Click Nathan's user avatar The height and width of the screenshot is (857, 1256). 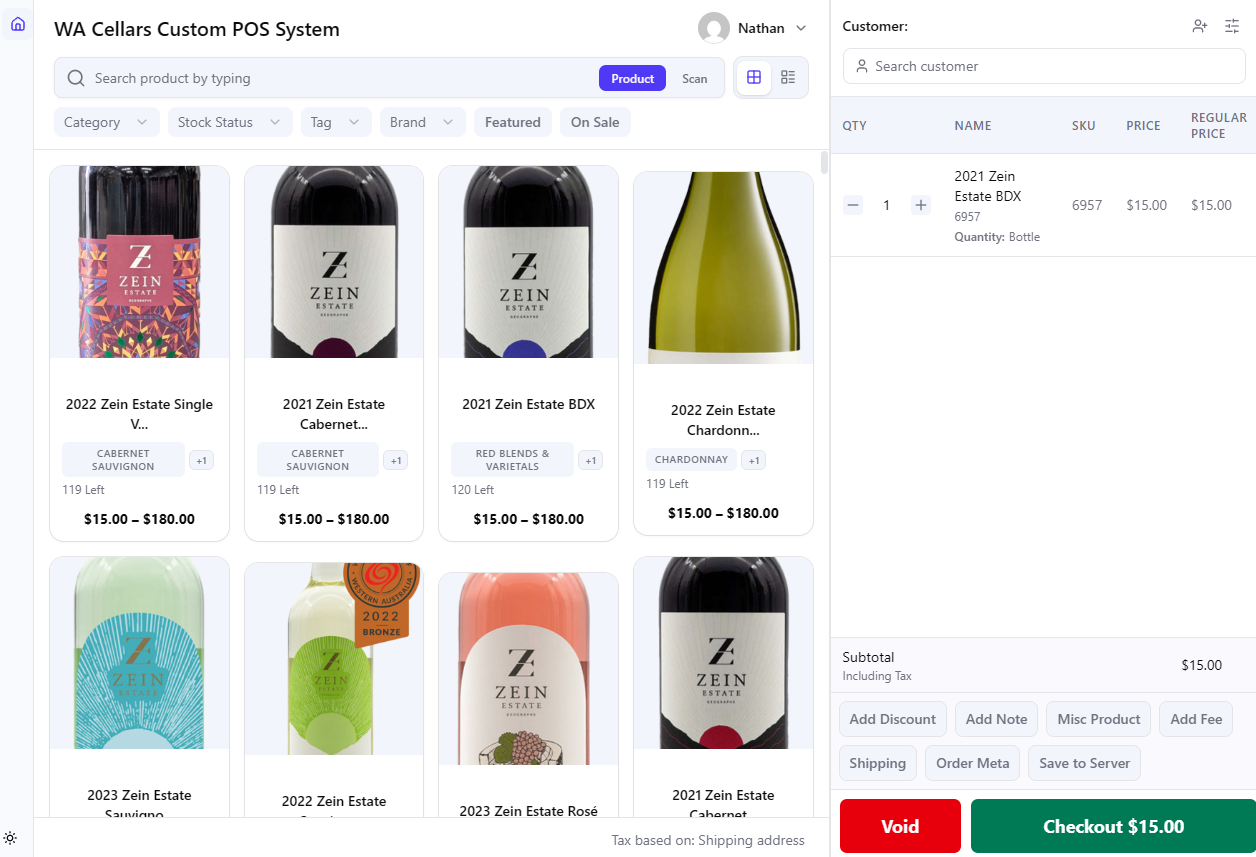[x=714, y=28]
